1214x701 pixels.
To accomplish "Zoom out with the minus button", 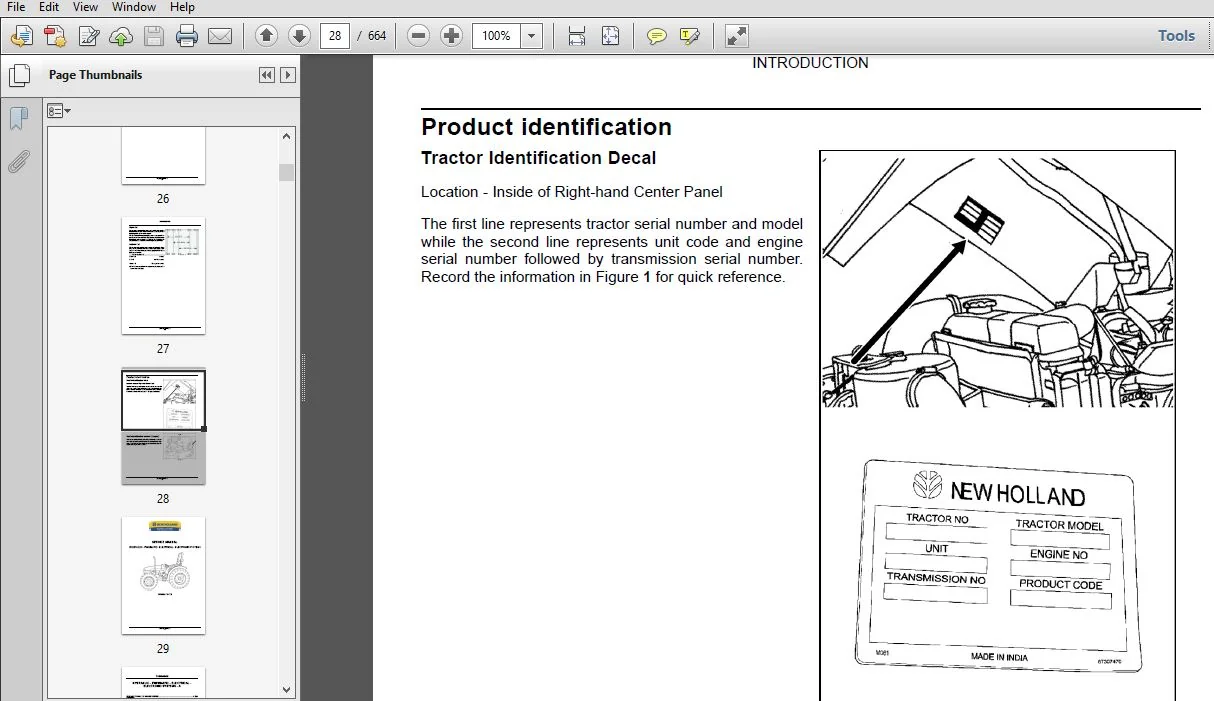I will point(419,36).
